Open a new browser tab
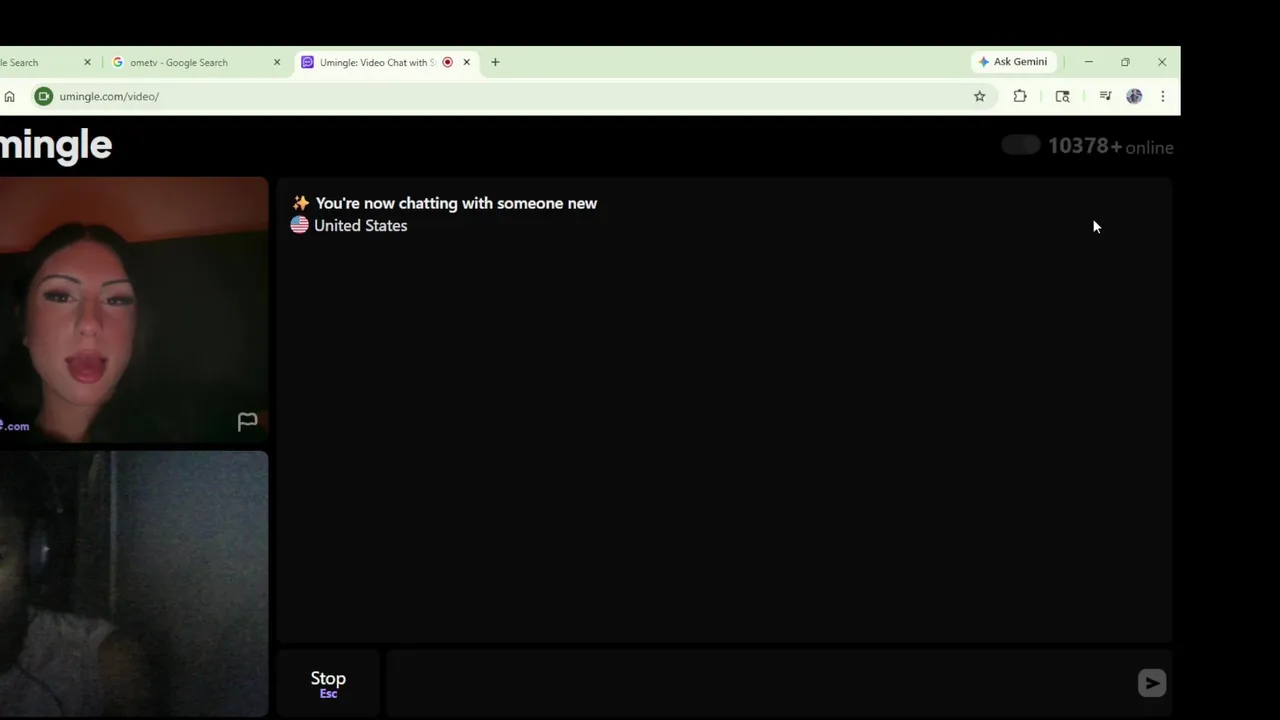 point(495,62)
